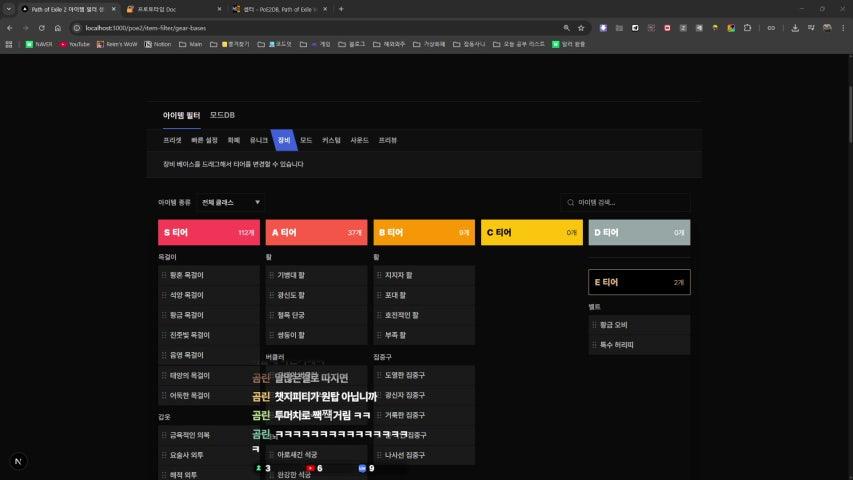Screen dimensions: 853x480
Task: Click the A 티어 coral header
Action: pyautogui.click(x=317, y=232)
